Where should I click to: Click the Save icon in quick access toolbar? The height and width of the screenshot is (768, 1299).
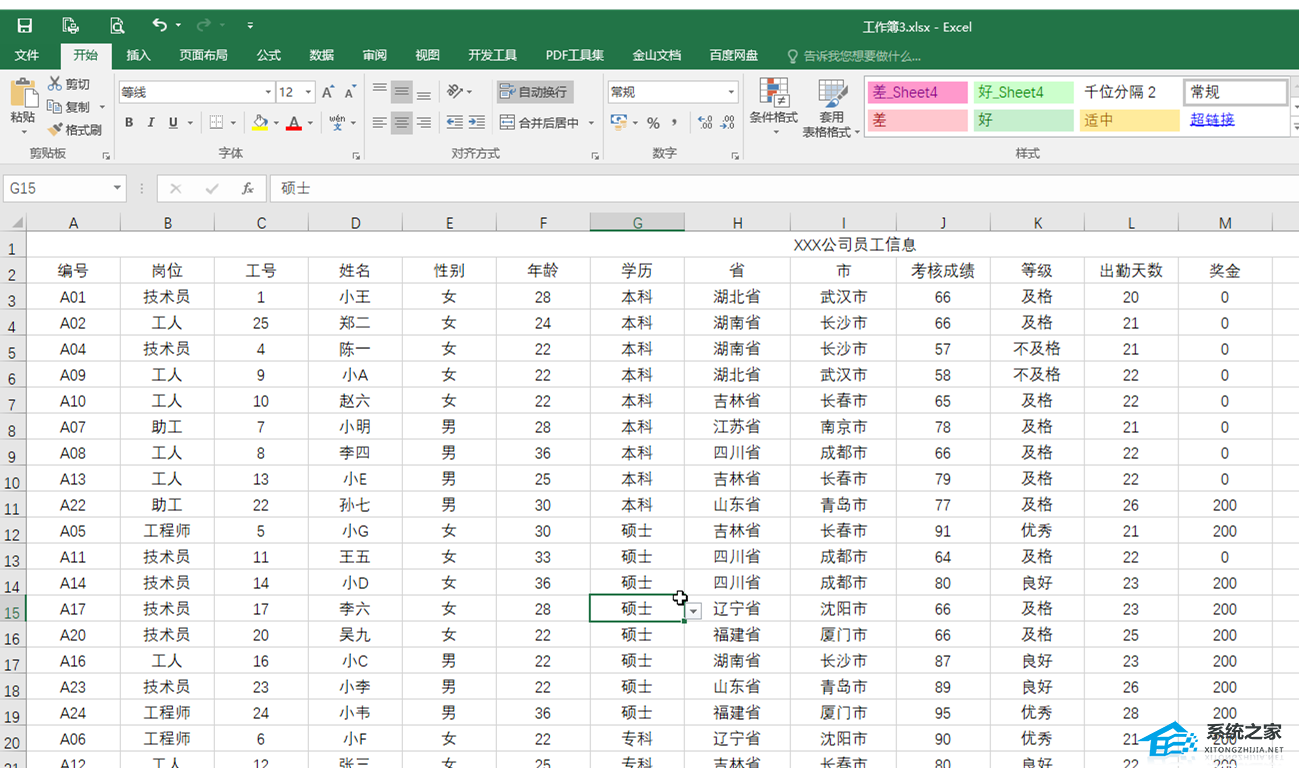pyautogui.click(x=24, y=26)
